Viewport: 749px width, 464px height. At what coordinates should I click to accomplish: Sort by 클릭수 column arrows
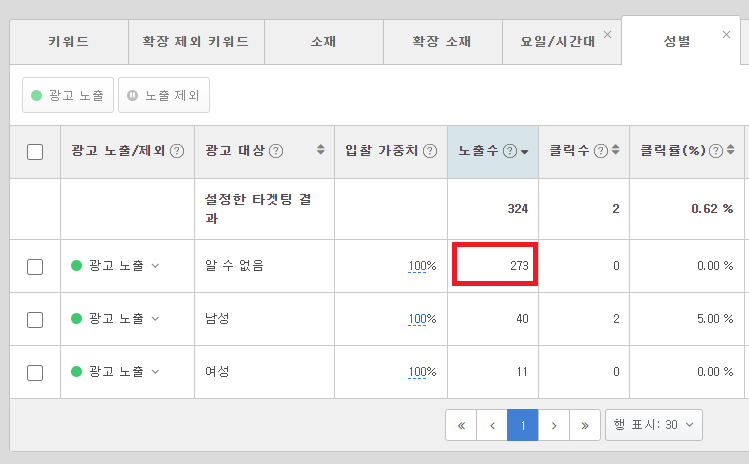click(616, 151)
